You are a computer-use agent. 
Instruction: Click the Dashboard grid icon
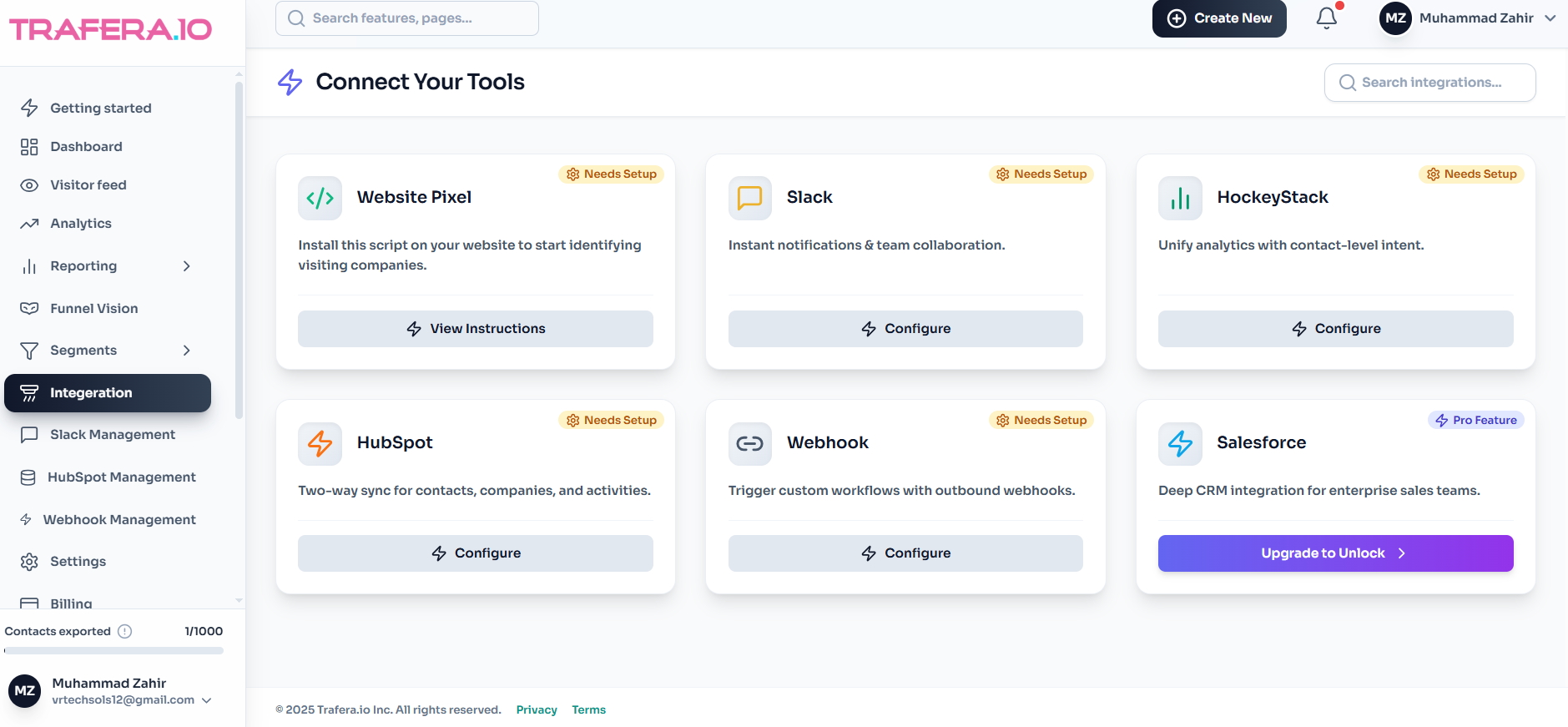(29, 147)
